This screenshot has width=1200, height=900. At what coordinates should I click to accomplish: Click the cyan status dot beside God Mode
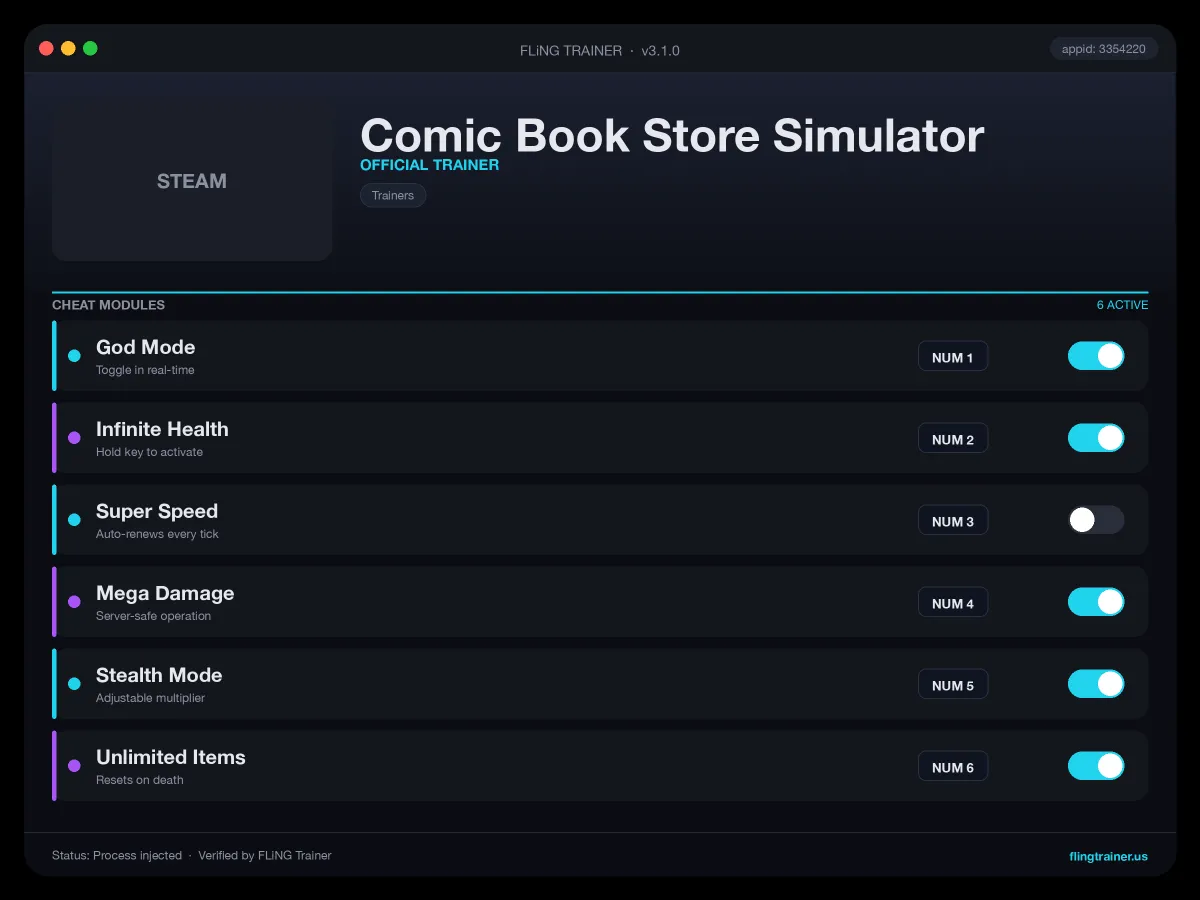click(x=74, y=356)
